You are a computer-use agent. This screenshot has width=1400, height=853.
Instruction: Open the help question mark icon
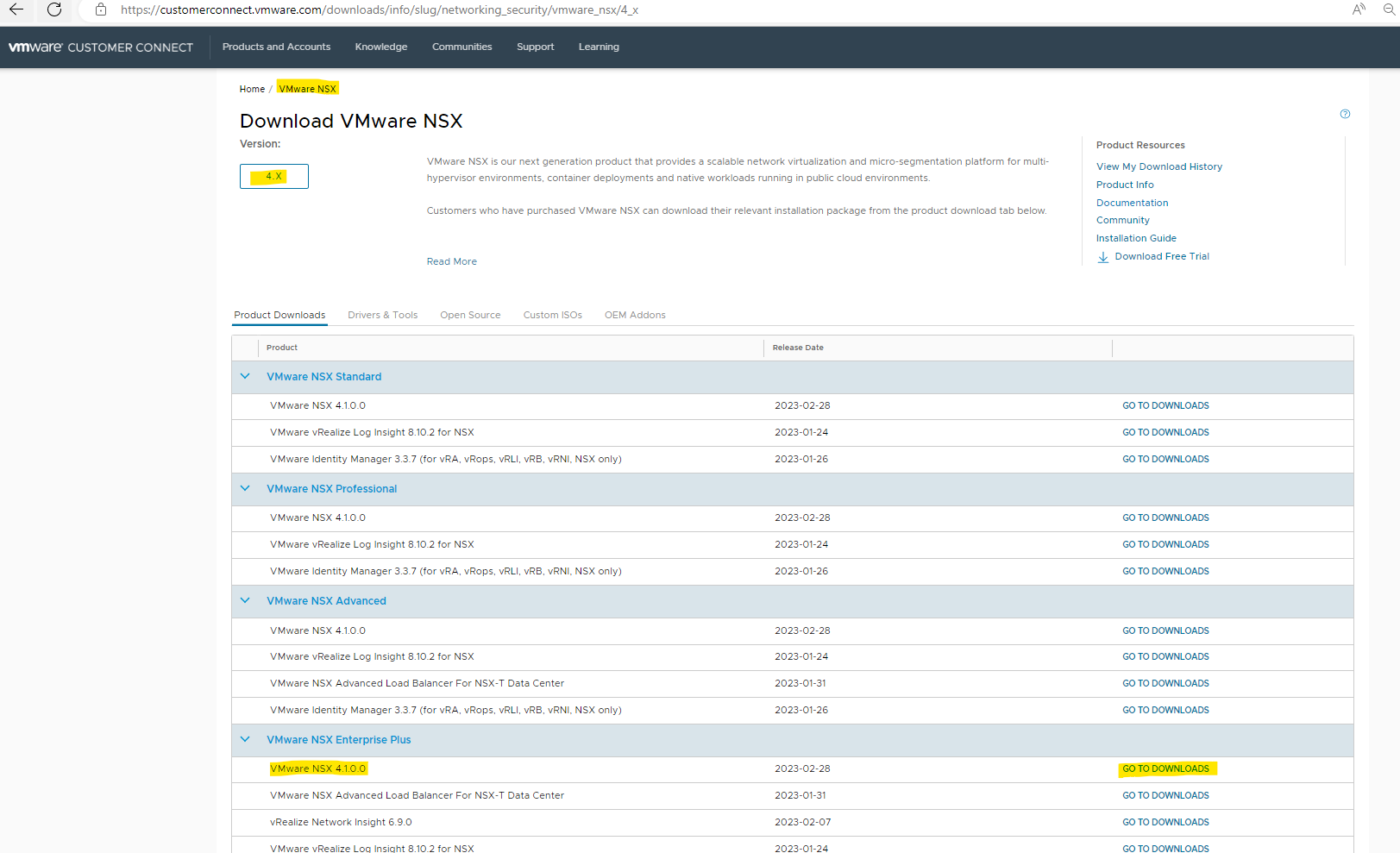1345,114
